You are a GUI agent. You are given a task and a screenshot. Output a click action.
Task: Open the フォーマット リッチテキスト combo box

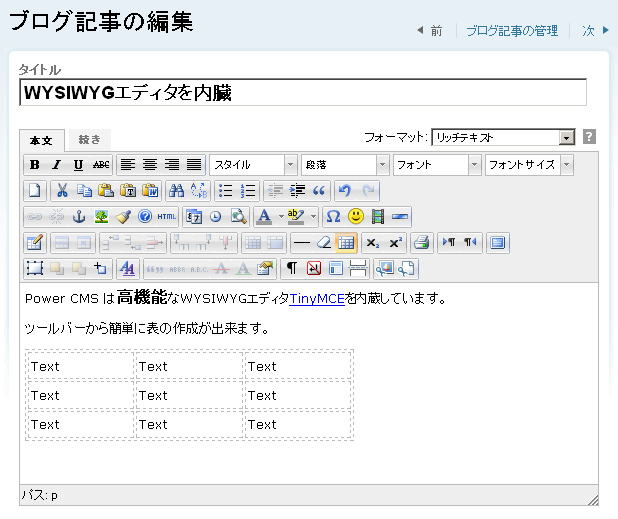click(x=503, y=138)
